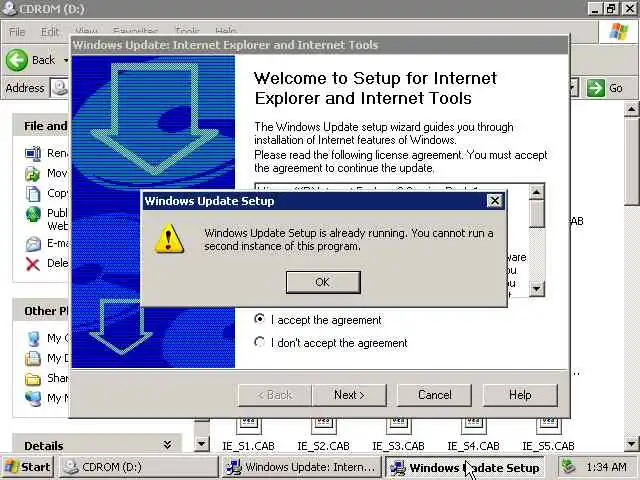640x480 pixels.
Task: Open the Edit menu in CDROM window
Action: coord(50,31)
